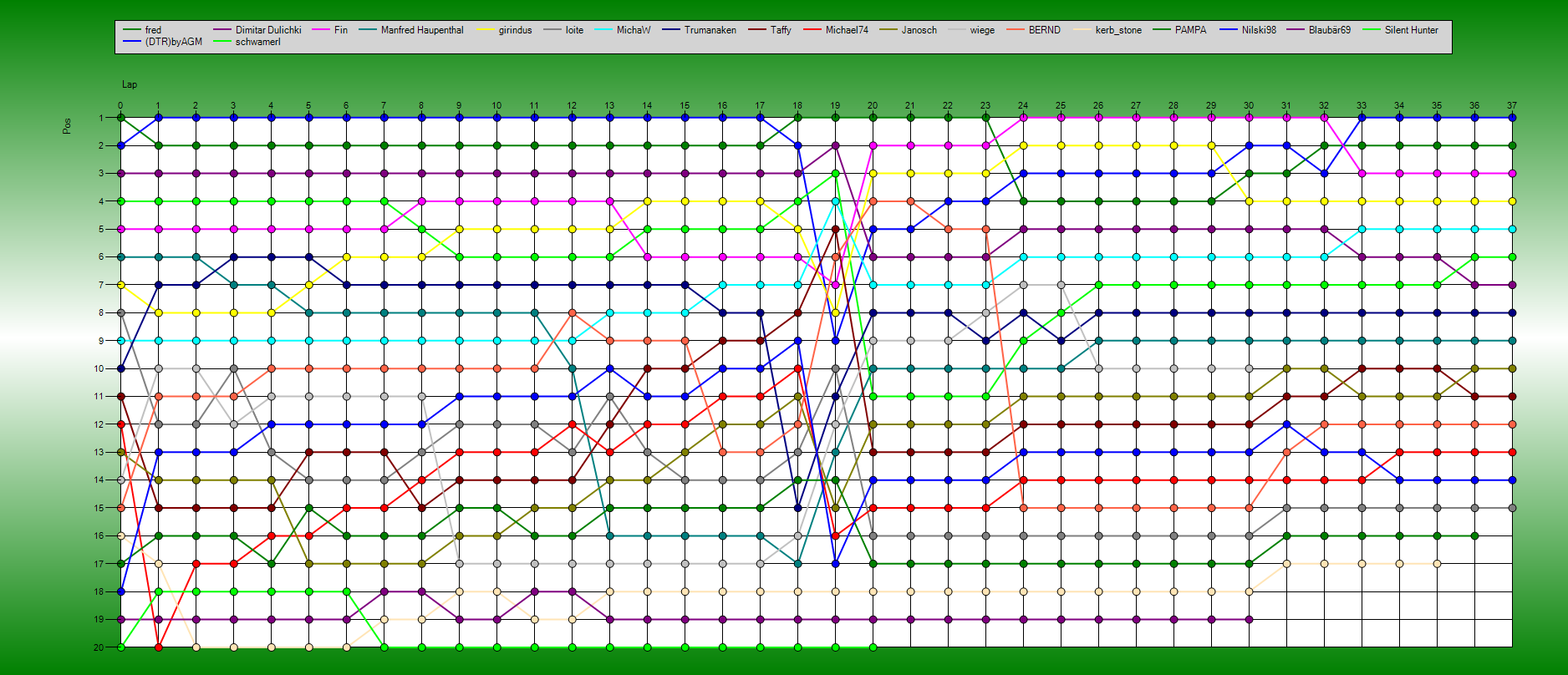Image resolution: width=1568 pixels, height=675 pixels.
Task: Click the Pos axis title
Action: click(x=67, y=125)
